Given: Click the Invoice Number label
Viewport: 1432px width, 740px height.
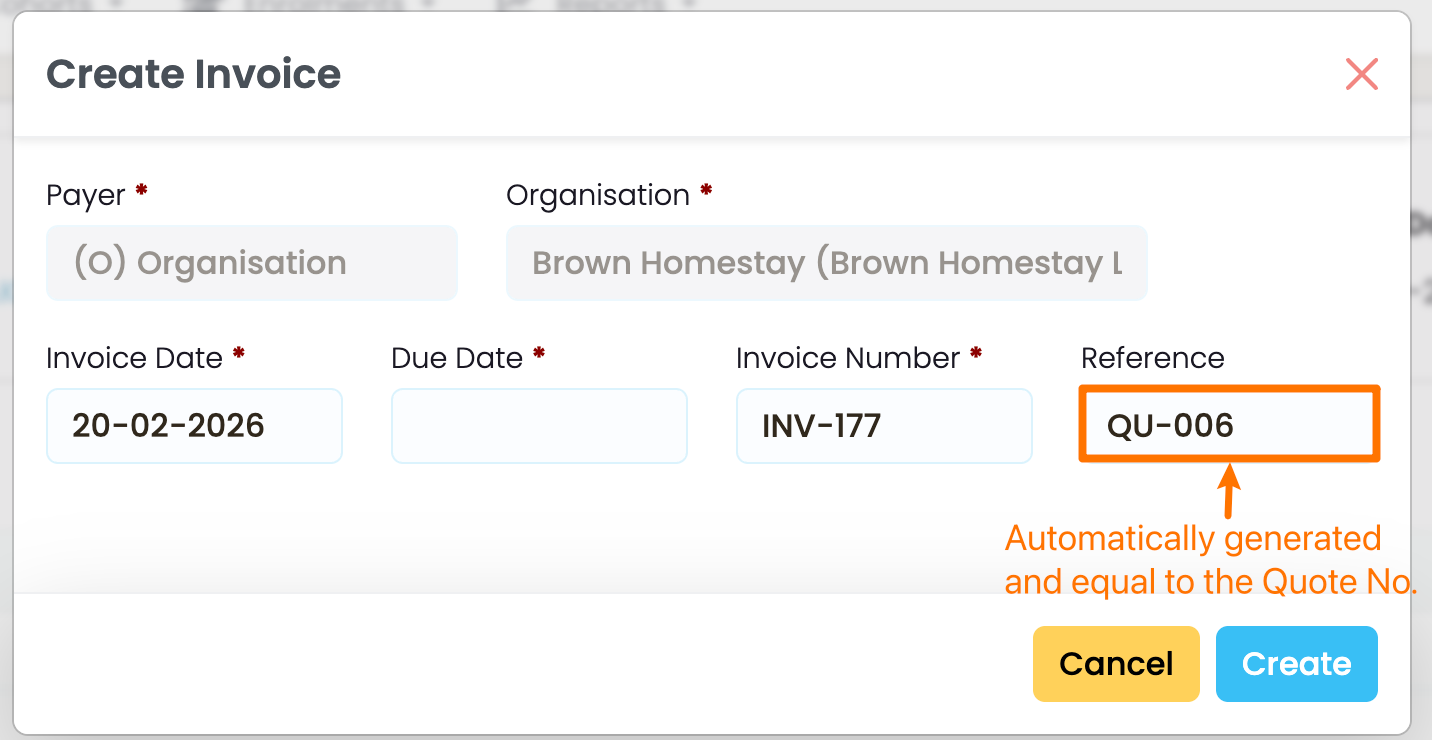Looking at the screenshot, I should 848,358.
